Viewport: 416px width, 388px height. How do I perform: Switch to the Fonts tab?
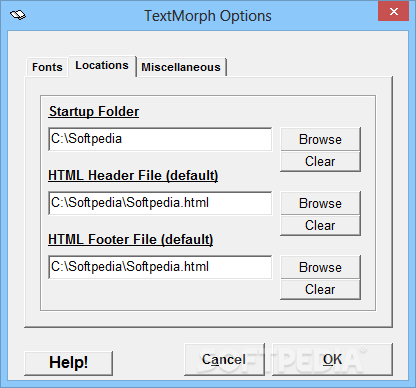coord(47,67)
